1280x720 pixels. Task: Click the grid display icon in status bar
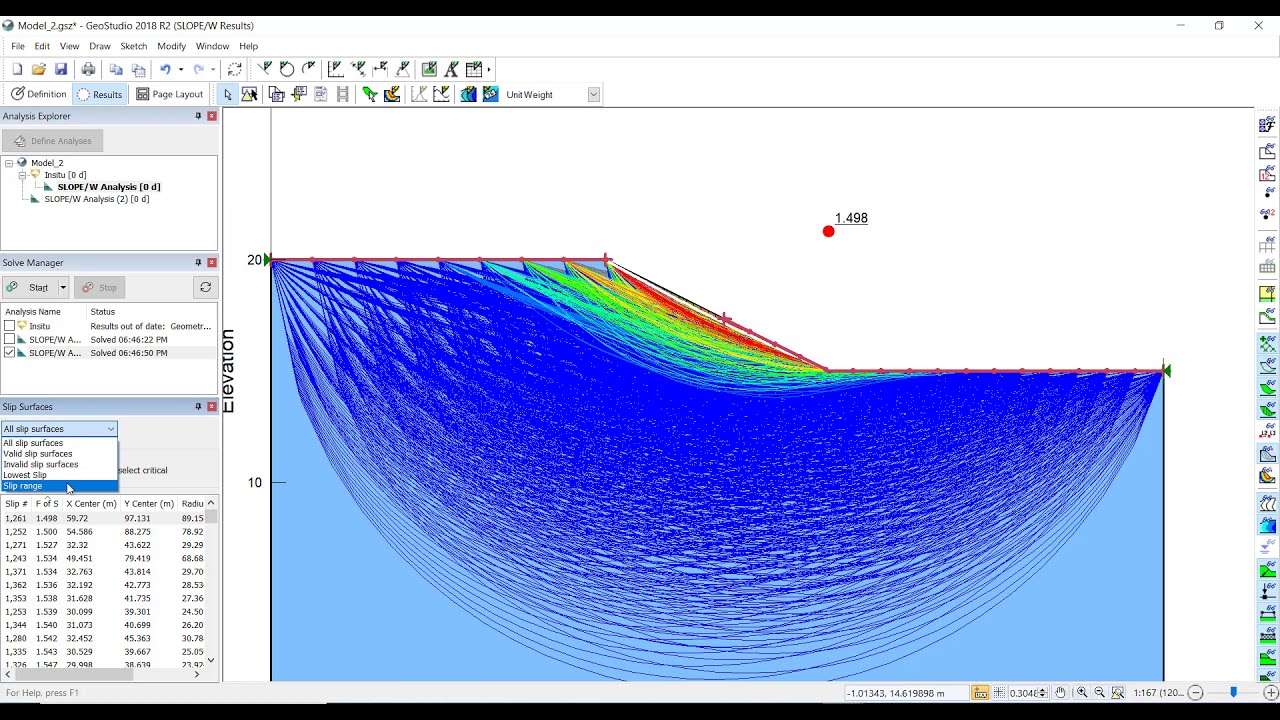click(1000, 692)
